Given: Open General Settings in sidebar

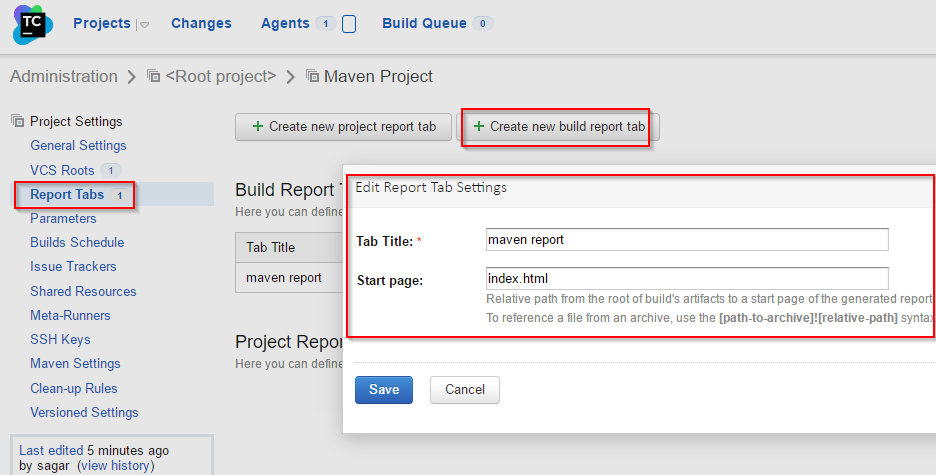Looking at the screenshot, I should [78, 145].
